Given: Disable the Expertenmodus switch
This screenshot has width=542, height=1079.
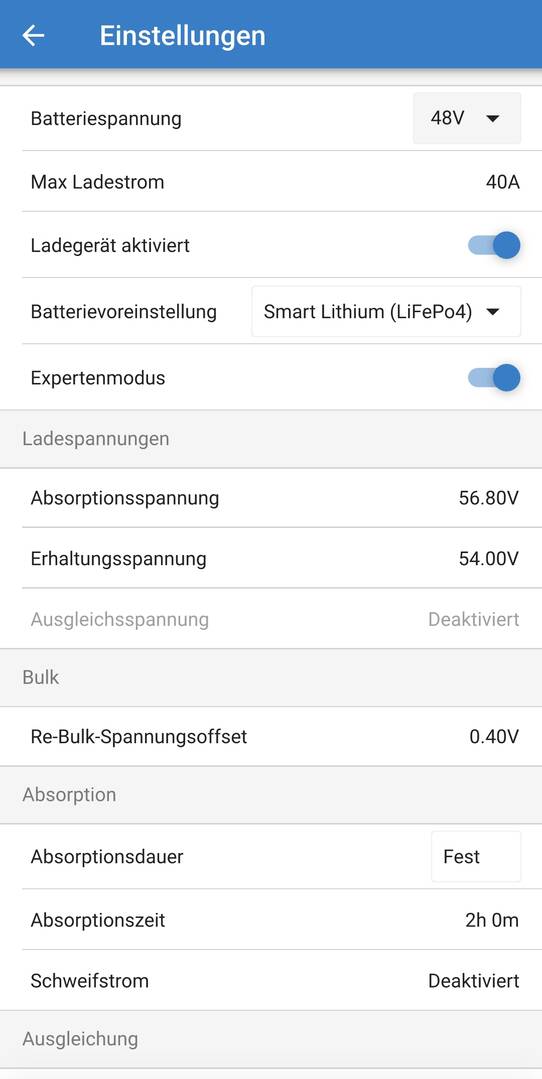Looking at the screenshot, I should pos(494,378).
